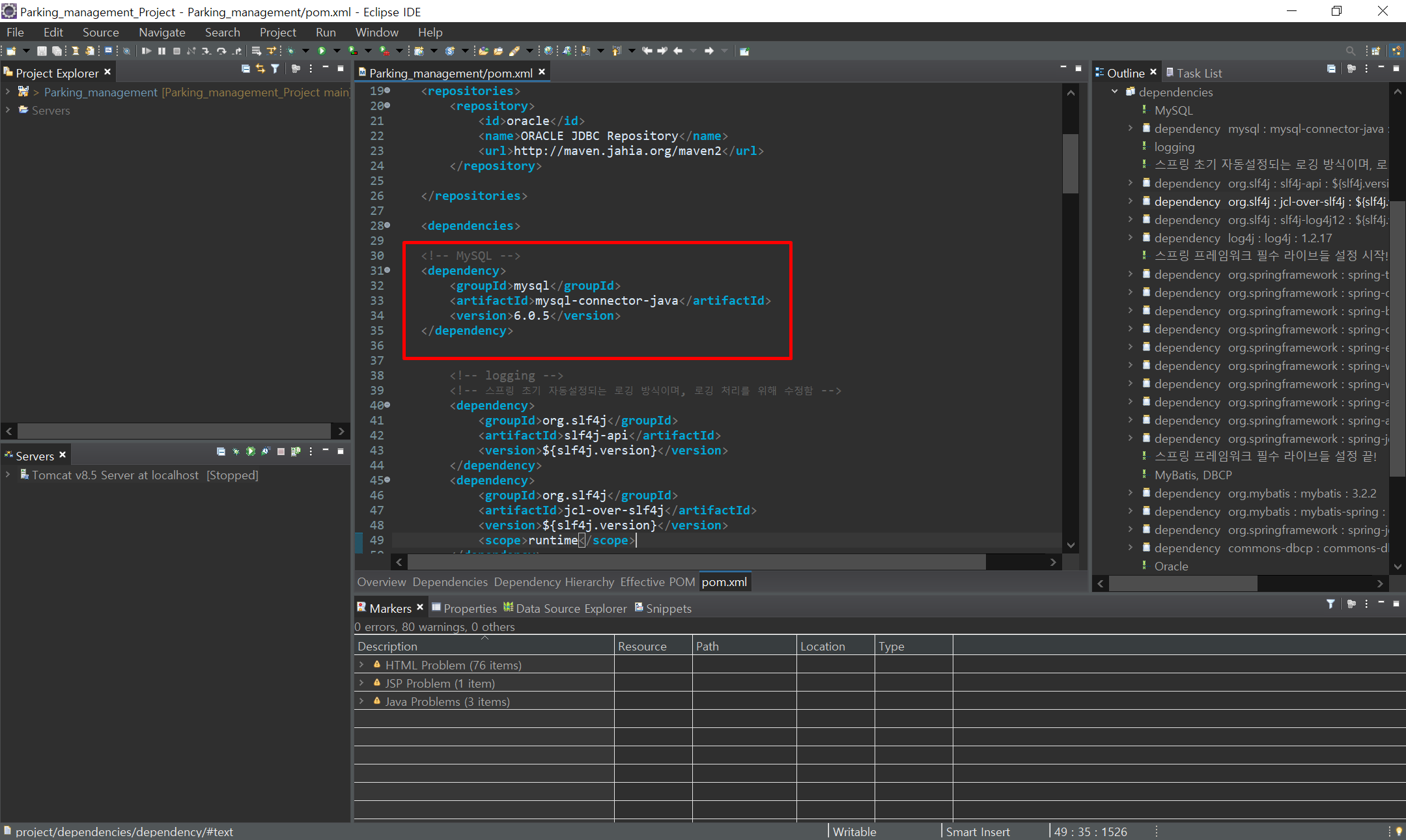1406x840 pixels.
Task: Click the Save icon in main toolbar
Action: [42, 51]
